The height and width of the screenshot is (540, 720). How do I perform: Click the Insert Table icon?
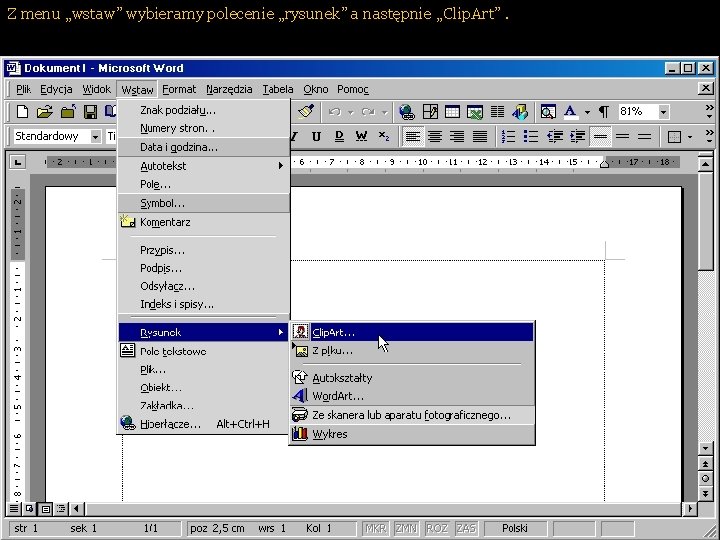(x=452, y=112)
